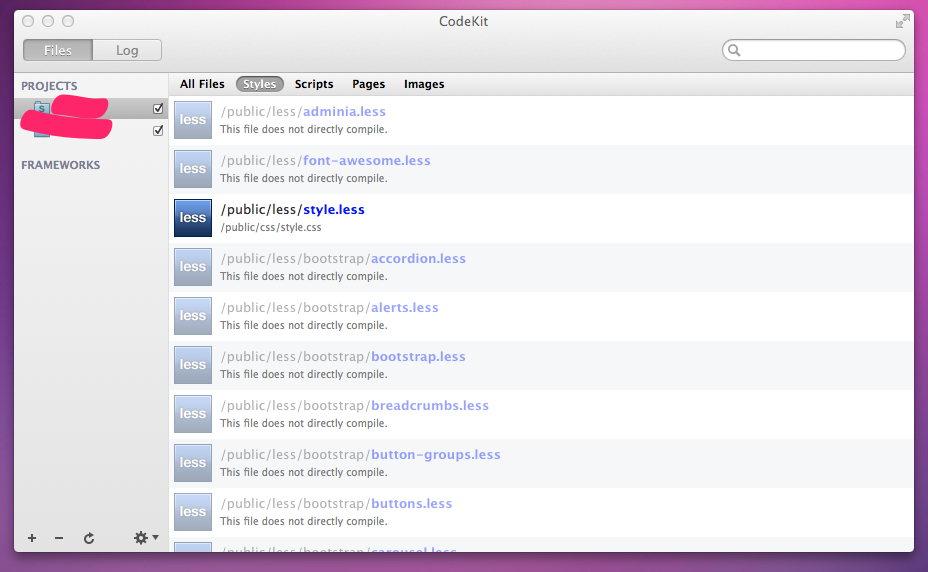
Task: Select the bootstrap.less file name
Action: click(418, 356)
